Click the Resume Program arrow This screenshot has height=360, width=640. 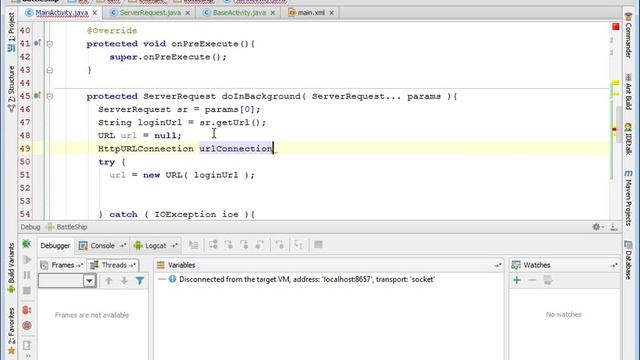point(27,260)
